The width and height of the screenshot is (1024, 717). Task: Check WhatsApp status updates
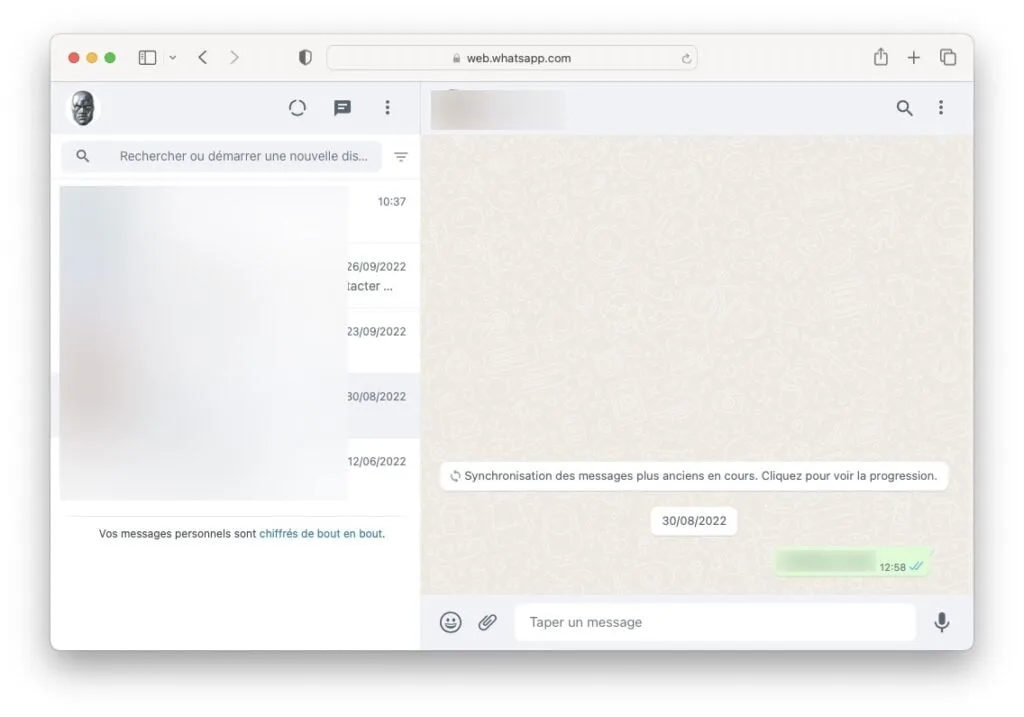point(297,108)
